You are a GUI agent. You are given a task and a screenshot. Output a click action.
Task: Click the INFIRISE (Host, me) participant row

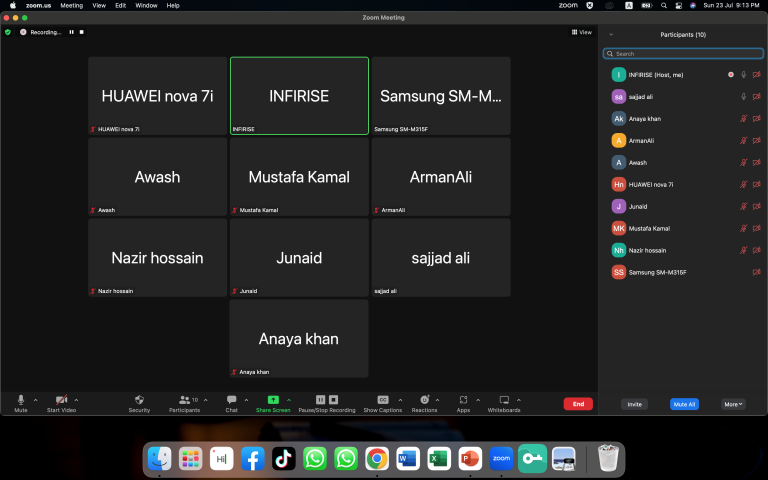click(x=683, y=75)
